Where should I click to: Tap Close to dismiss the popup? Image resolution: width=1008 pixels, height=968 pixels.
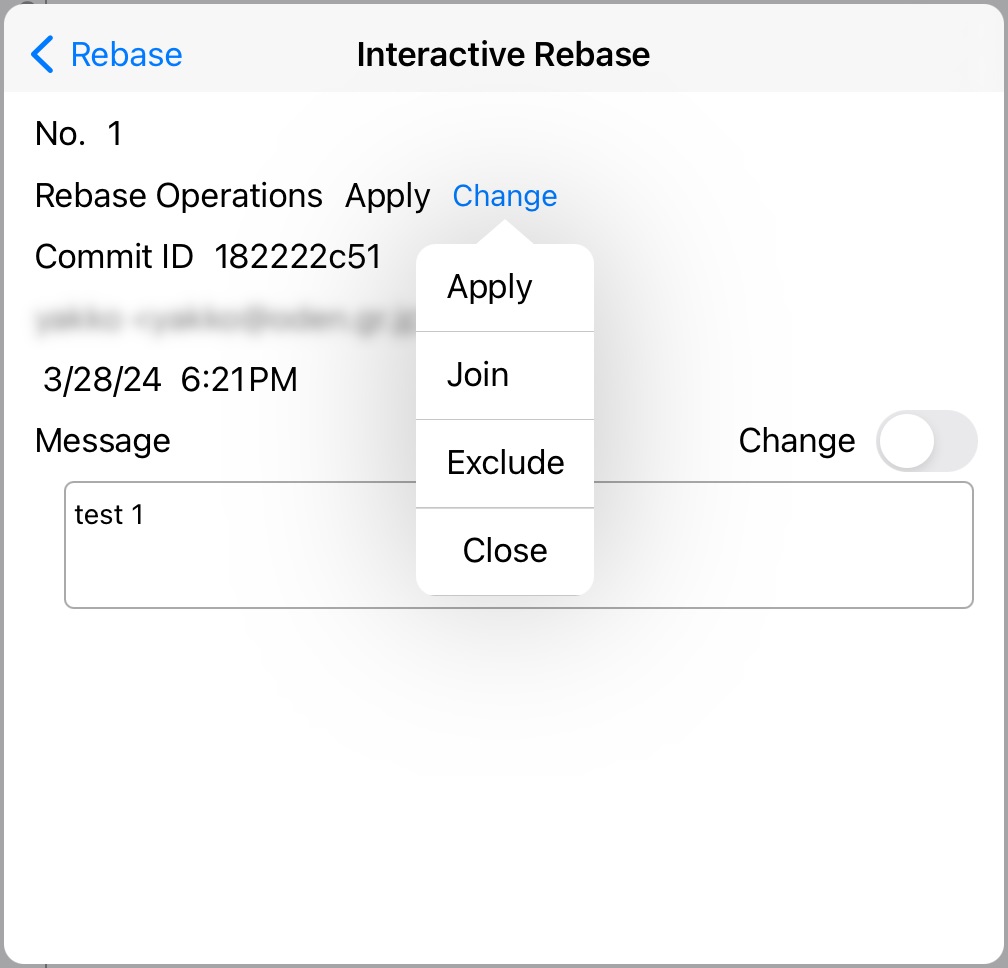(x=504, y=550)
